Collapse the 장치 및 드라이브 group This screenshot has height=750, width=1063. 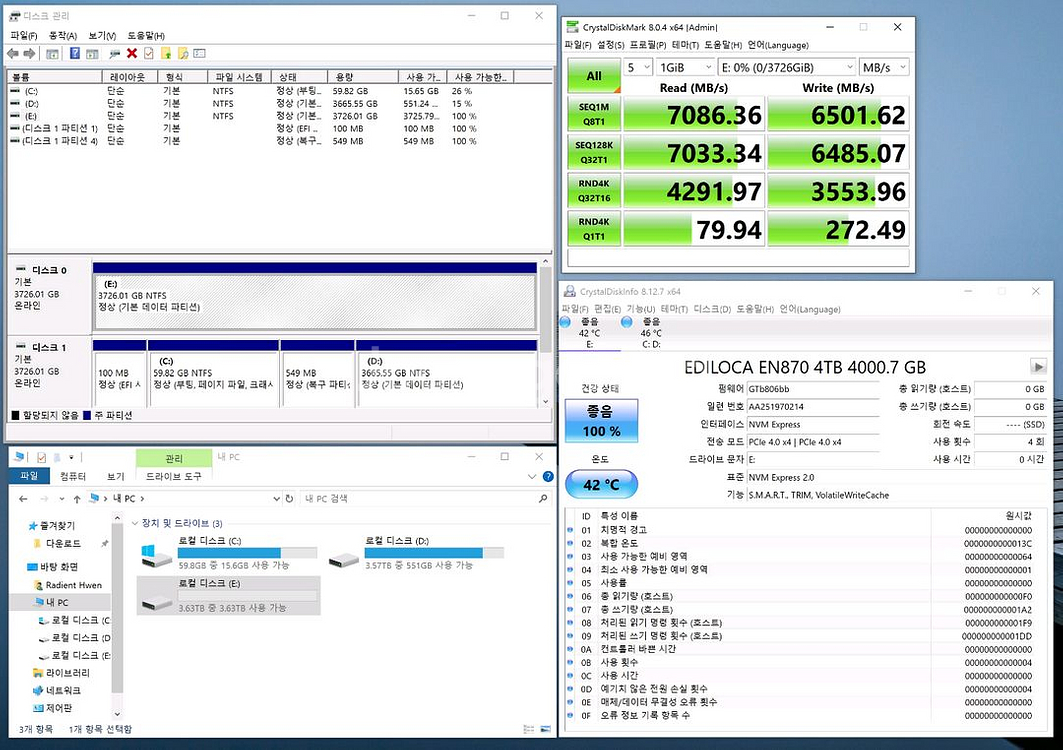(135, 524)
